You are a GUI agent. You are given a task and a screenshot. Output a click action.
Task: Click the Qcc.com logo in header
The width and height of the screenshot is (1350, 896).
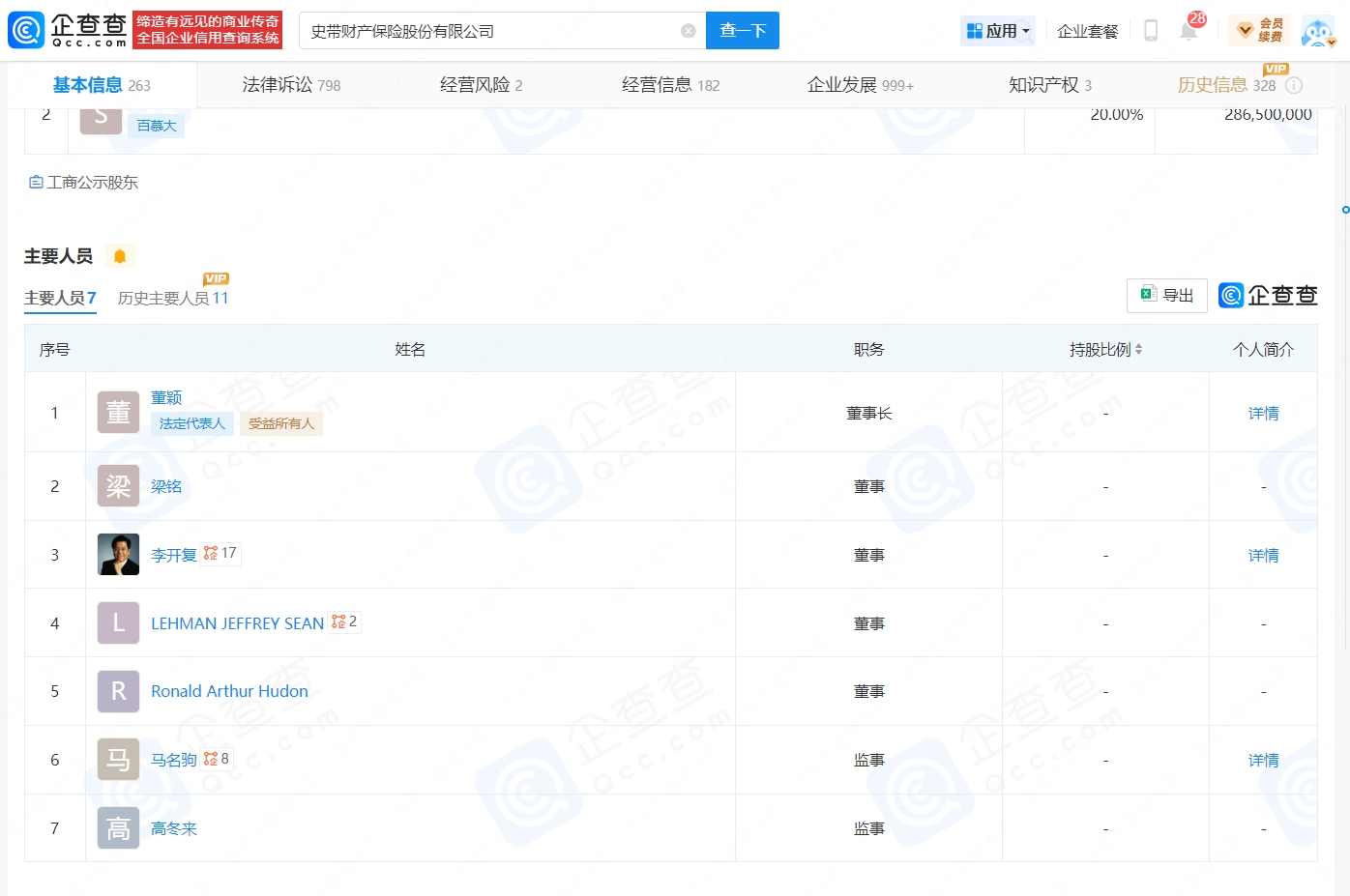(x=68, y=30)
